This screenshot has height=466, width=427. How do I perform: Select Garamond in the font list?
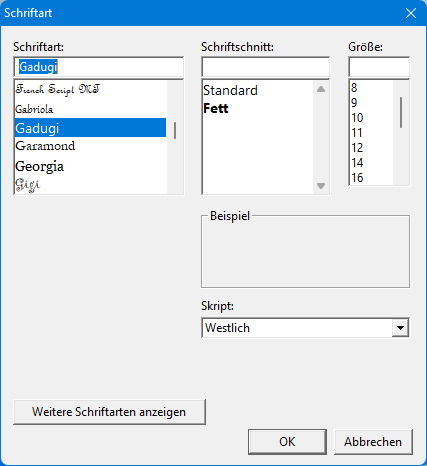90,146
